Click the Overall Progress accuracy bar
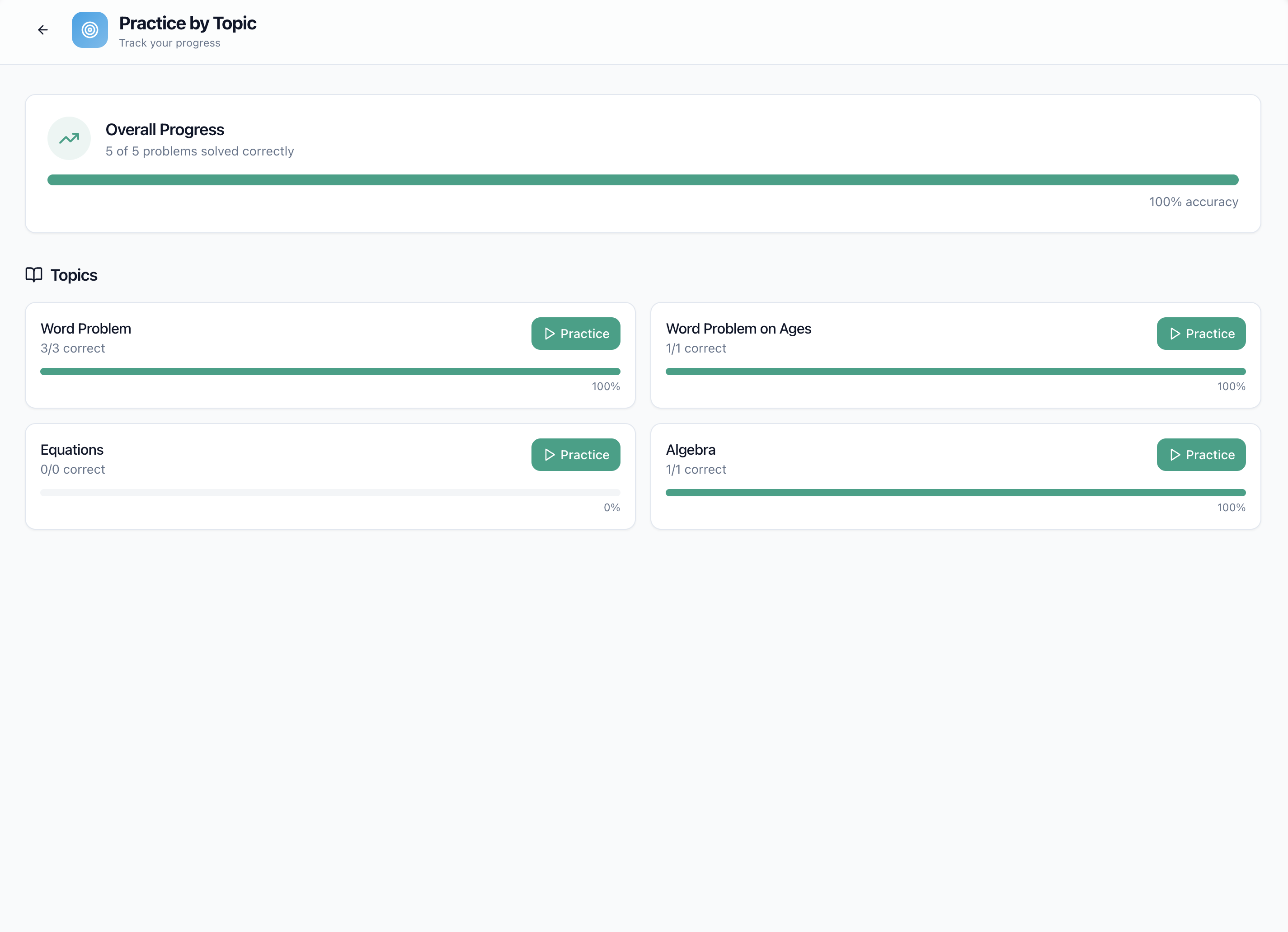Viewport: 1288px width, 932px height. [x=643, y=180]
